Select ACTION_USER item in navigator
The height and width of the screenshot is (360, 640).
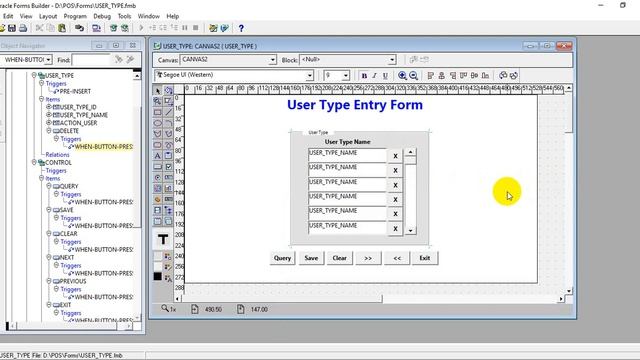(78, 123)
